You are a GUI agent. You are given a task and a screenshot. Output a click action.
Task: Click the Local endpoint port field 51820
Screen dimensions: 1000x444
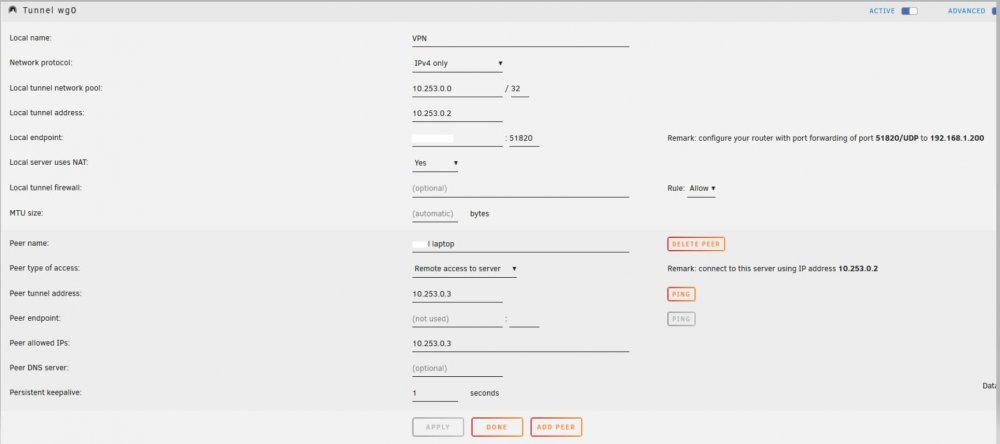pos(524,138)
